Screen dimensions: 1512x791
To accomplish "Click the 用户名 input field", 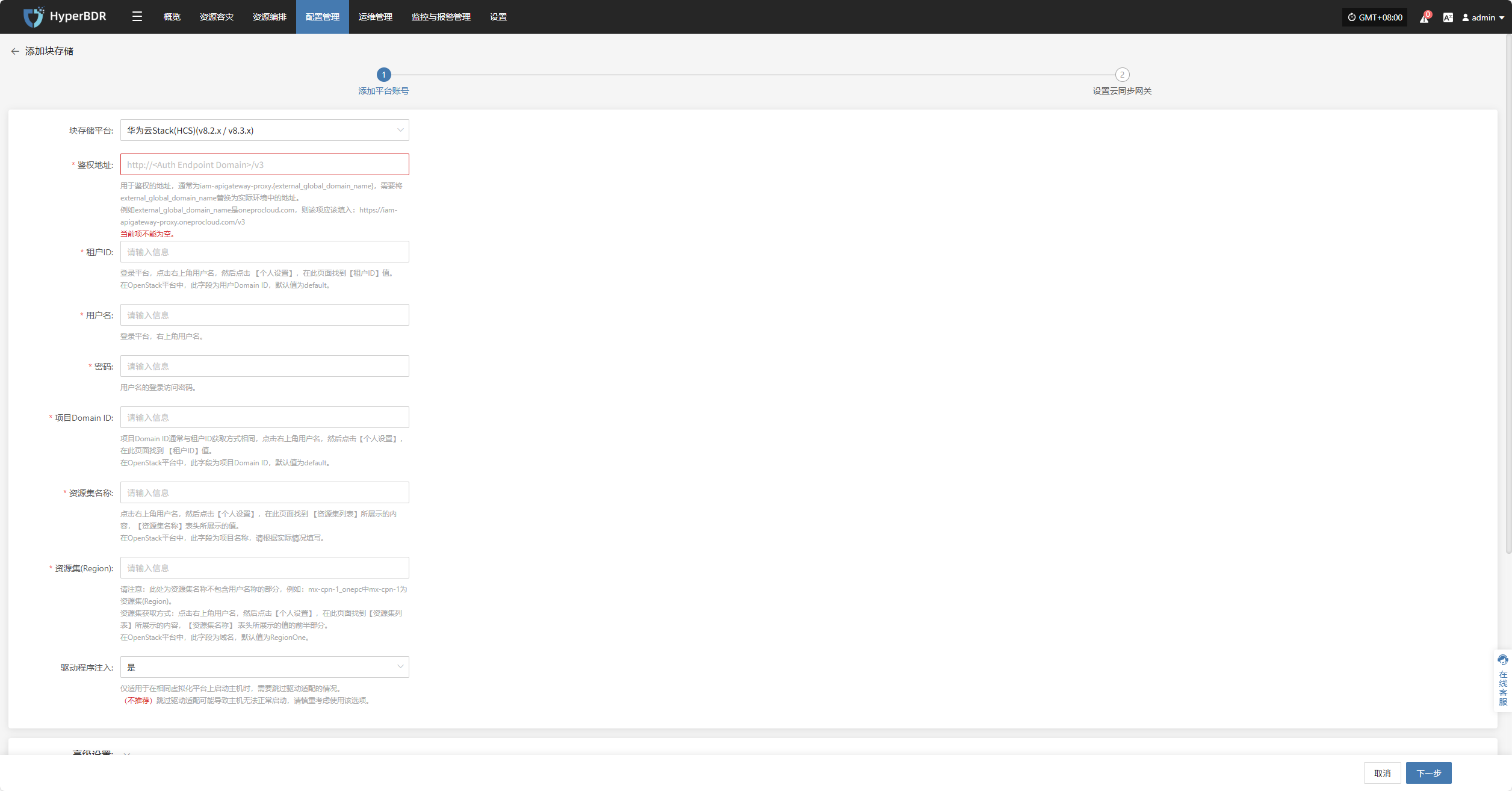I will click(264, 315).
